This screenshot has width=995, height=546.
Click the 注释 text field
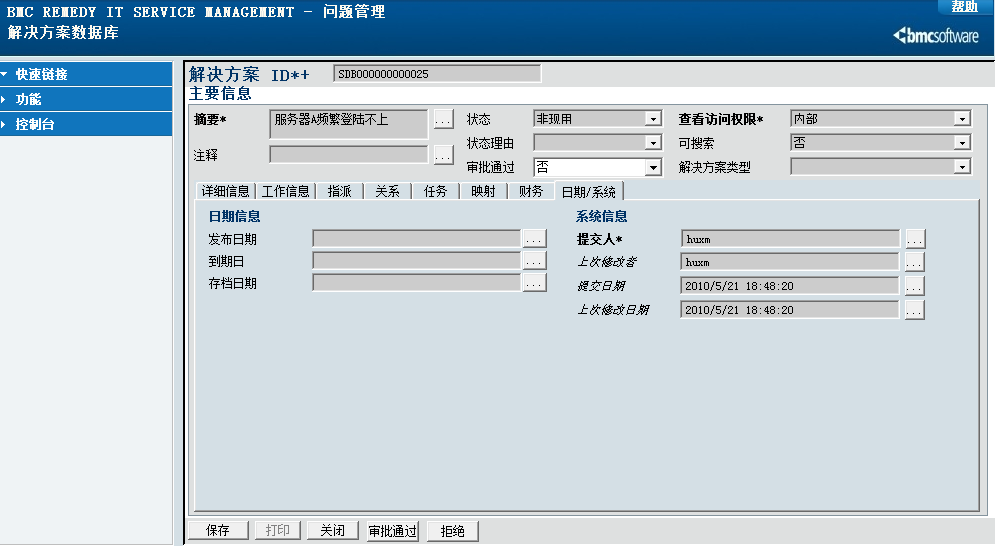point(348,154)
